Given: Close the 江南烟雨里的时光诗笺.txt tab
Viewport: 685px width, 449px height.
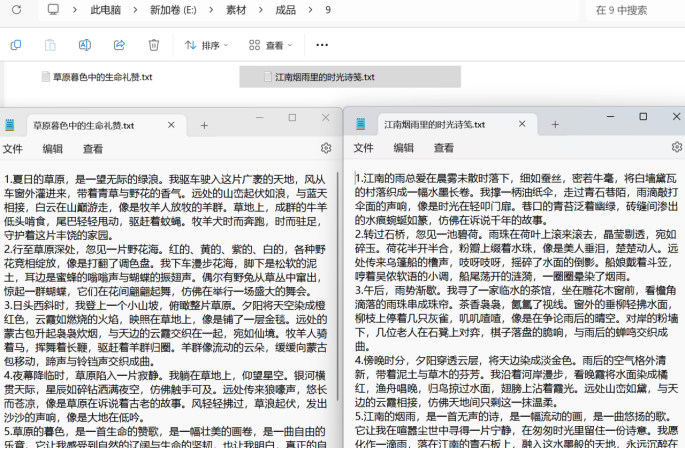Looking at the screenshot, I should pyautogui.click(x=522, y=124).
